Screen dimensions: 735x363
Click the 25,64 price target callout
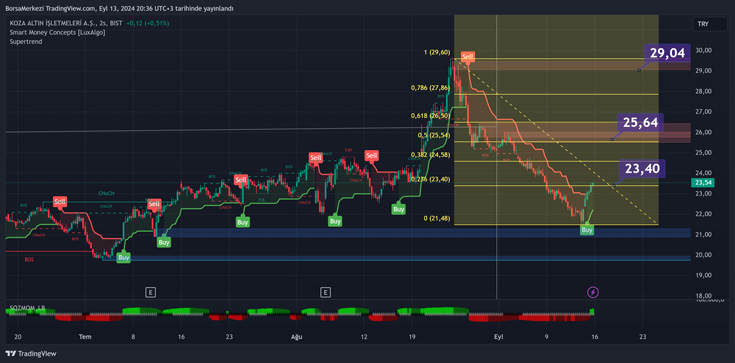(x=641, y=122)
